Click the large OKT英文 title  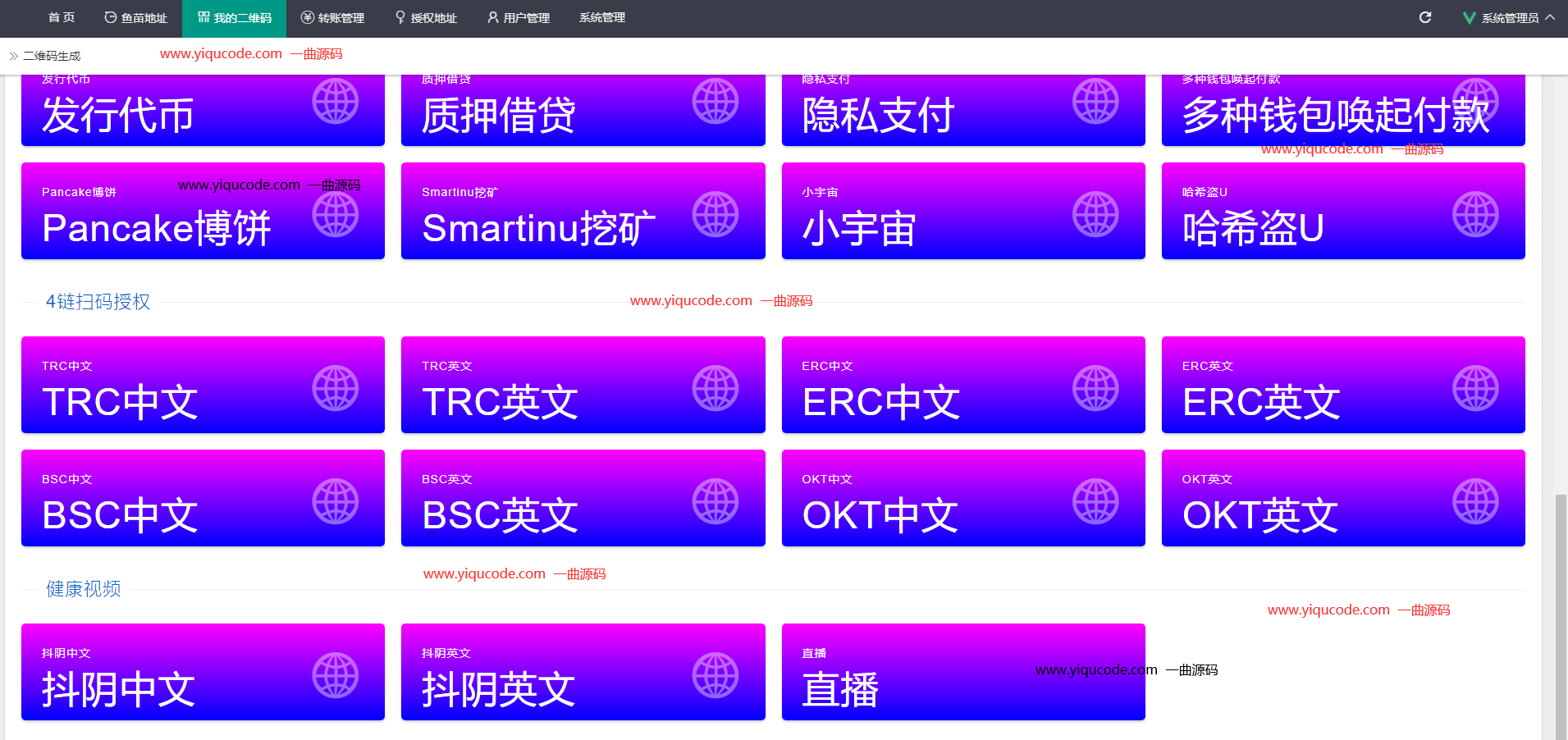click(x=1260, y=515)
